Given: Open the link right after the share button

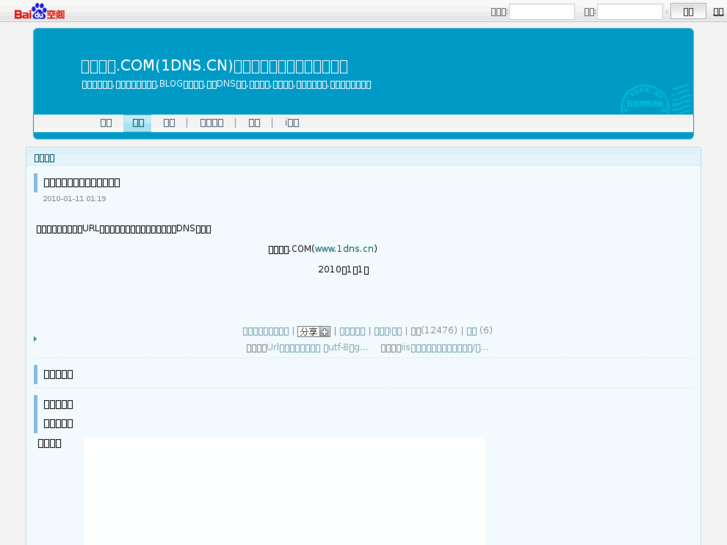Looking at the screenshot, I should tap(352, 331).
